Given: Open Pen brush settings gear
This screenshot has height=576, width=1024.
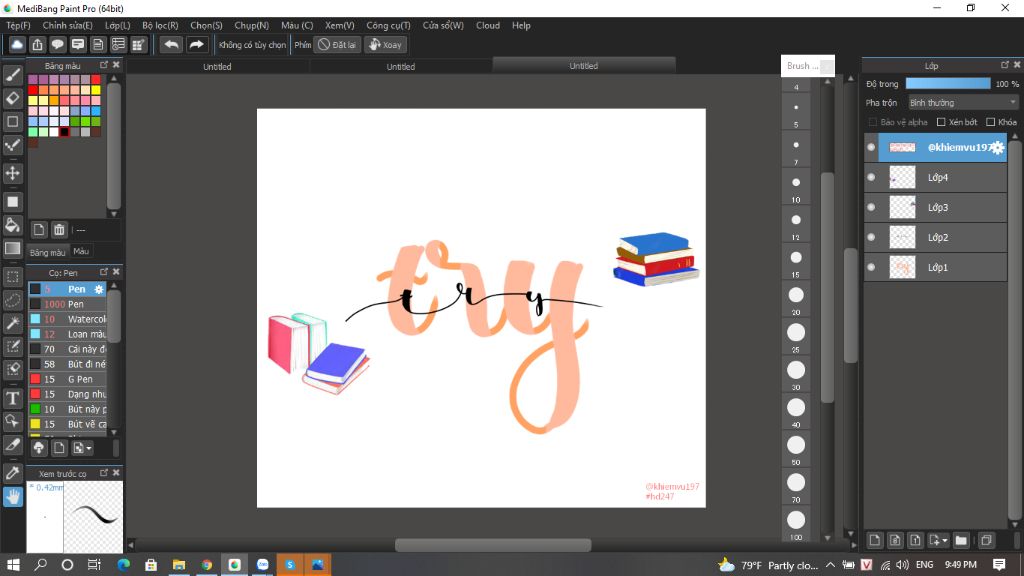Looking at the screenshot, I should (99, 289).
